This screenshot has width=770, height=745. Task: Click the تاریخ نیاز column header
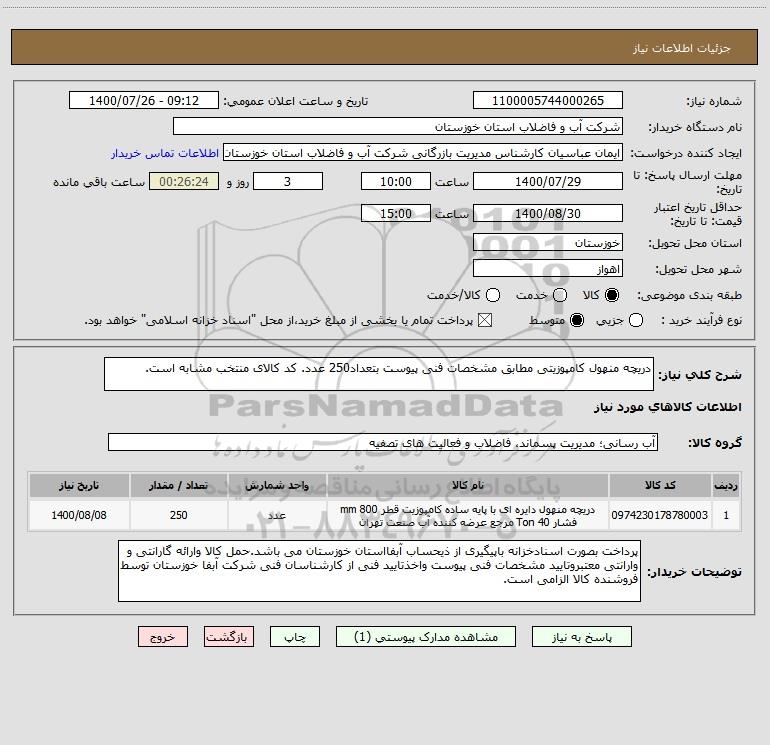79,485
